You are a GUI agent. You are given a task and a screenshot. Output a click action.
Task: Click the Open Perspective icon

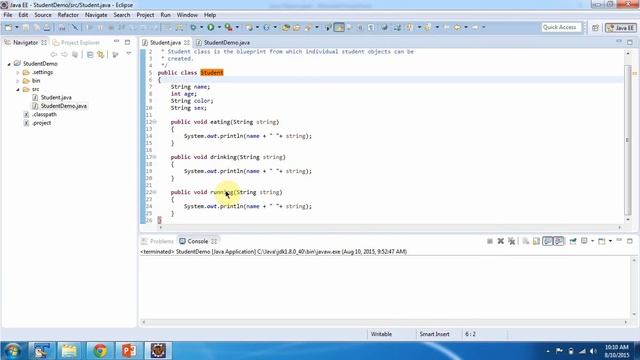click(x=595, y=28)
